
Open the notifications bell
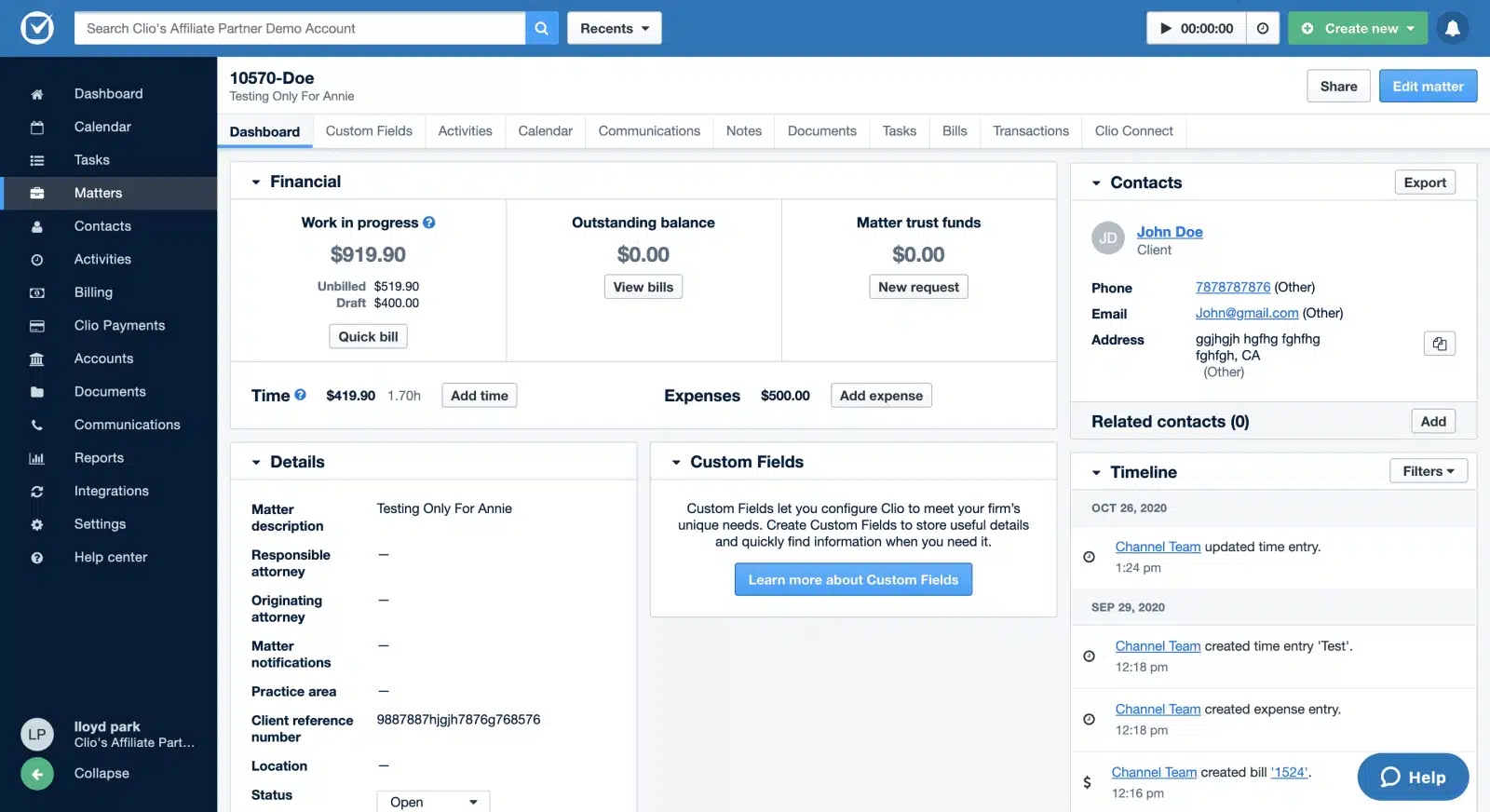point(1452,28)
